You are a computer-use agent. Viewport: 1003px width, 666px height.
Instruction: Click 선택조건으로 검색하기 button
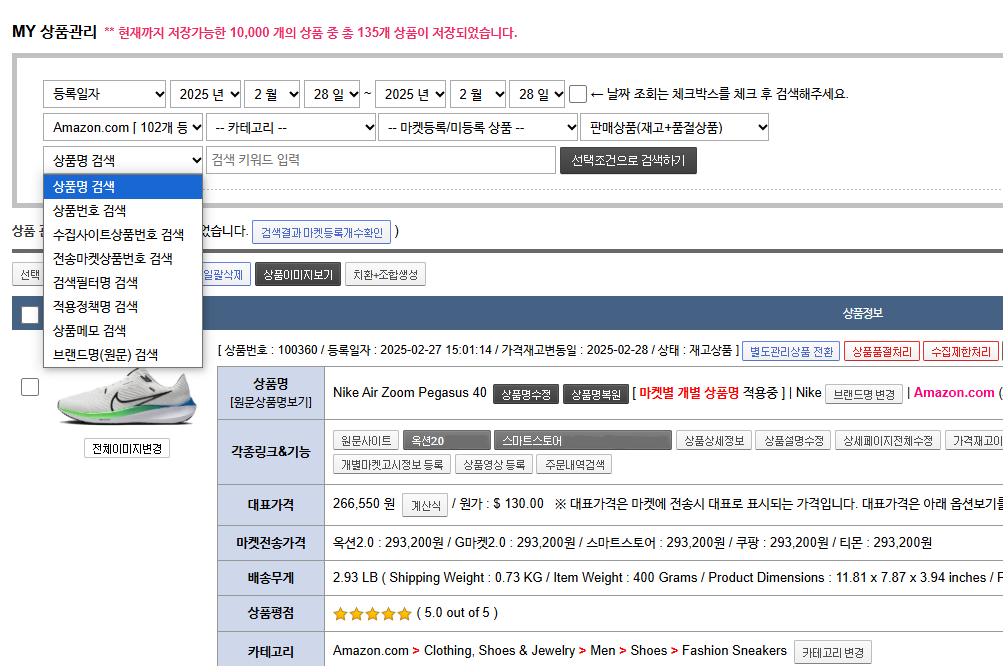(628, 160)
